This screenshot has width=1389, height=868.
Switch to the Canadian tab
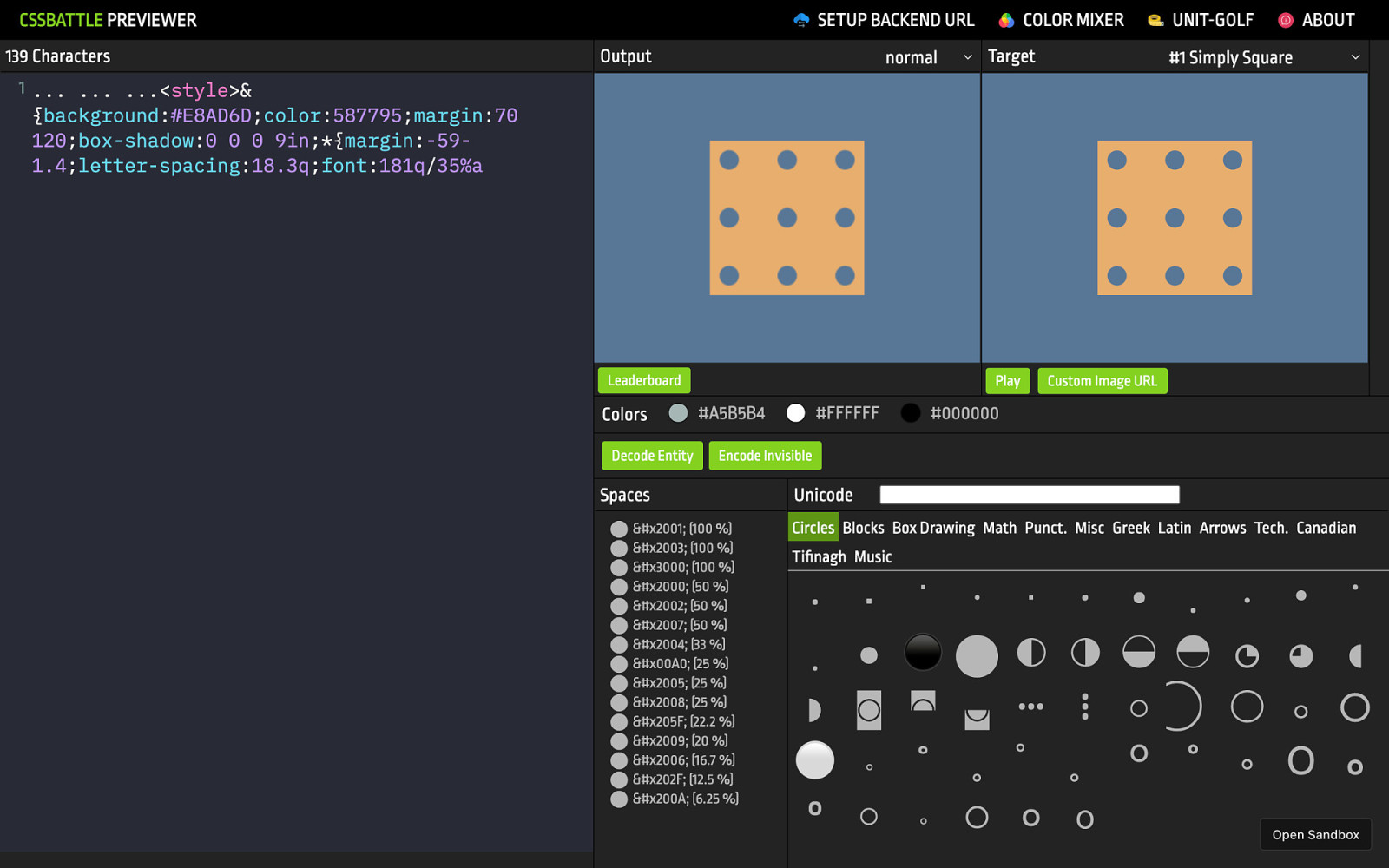pyautogui.click(x=1326, y=528)
